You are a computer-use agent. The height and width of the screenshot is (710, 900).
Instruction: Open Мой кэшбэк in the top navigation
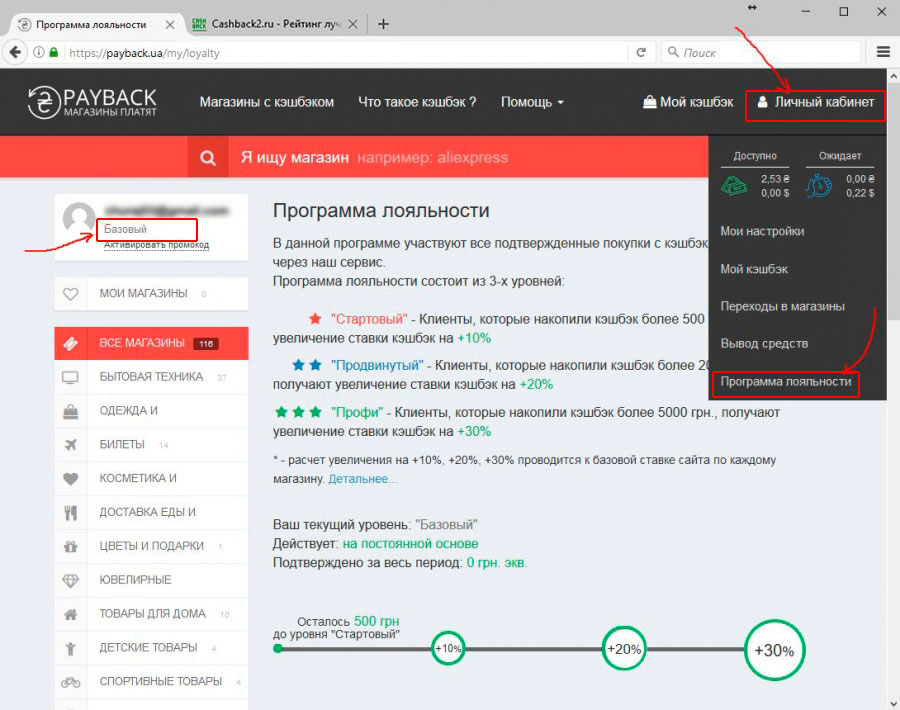point(688,102)
